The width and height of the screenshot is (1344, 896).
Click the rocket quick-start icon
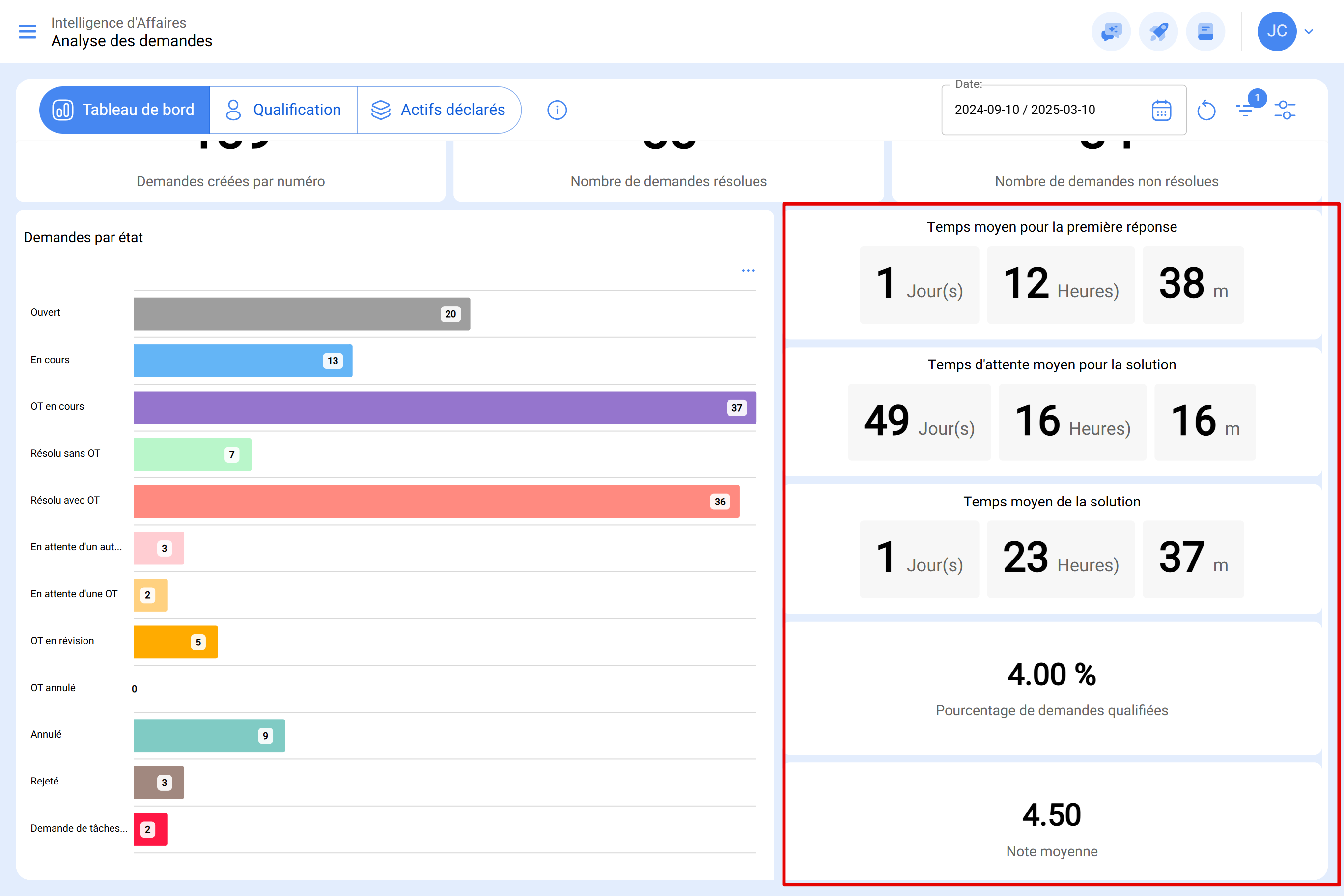click(x=1158, y=31)
